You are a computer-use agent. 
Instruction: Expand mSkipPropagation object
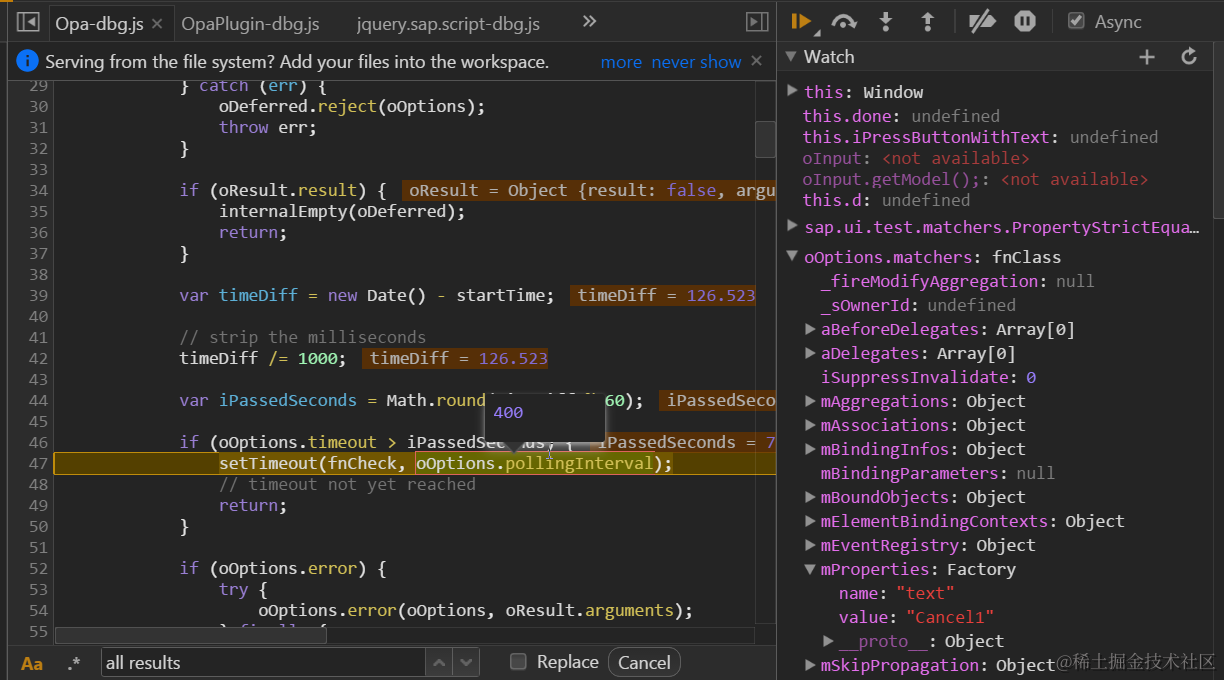coord(810,665)
